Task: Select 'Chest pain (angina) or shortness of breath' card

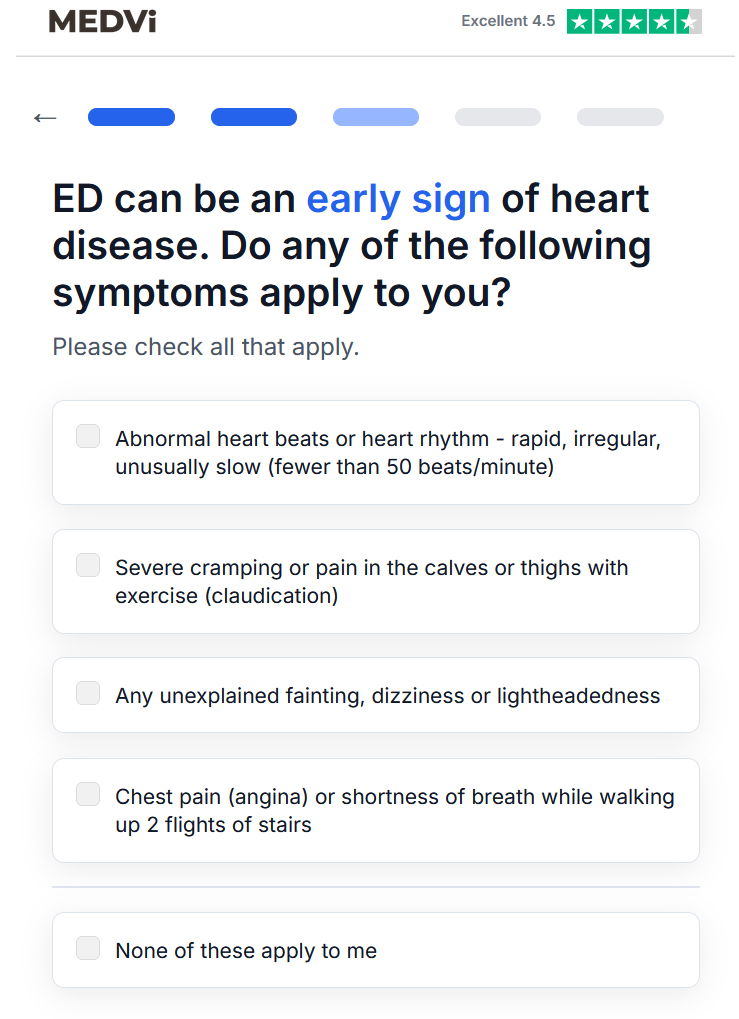Action: pos(376,810)
